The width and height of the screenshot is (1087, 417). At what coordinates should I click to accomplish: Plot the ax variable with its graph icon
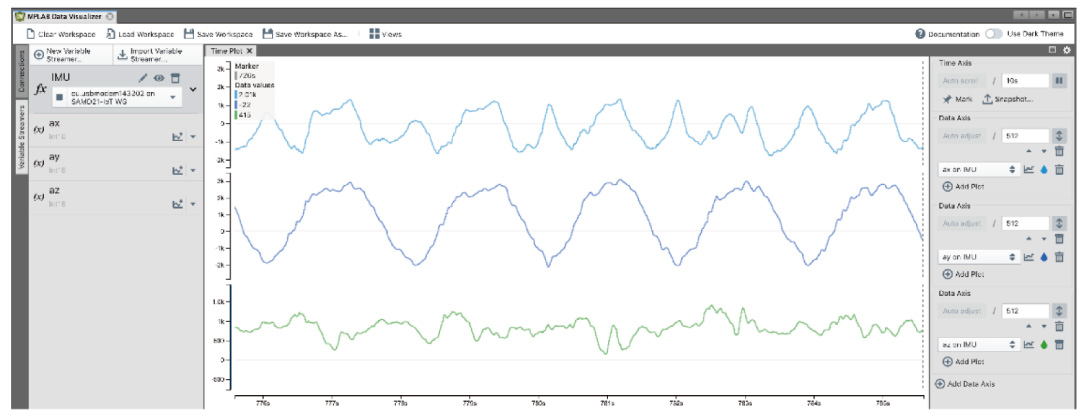(177, 135)
